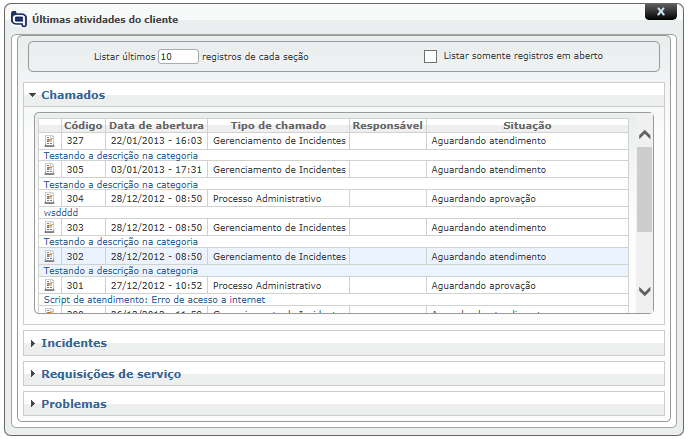Click the document icon for ticket 305
688x439 pixels.
point(49,170)
